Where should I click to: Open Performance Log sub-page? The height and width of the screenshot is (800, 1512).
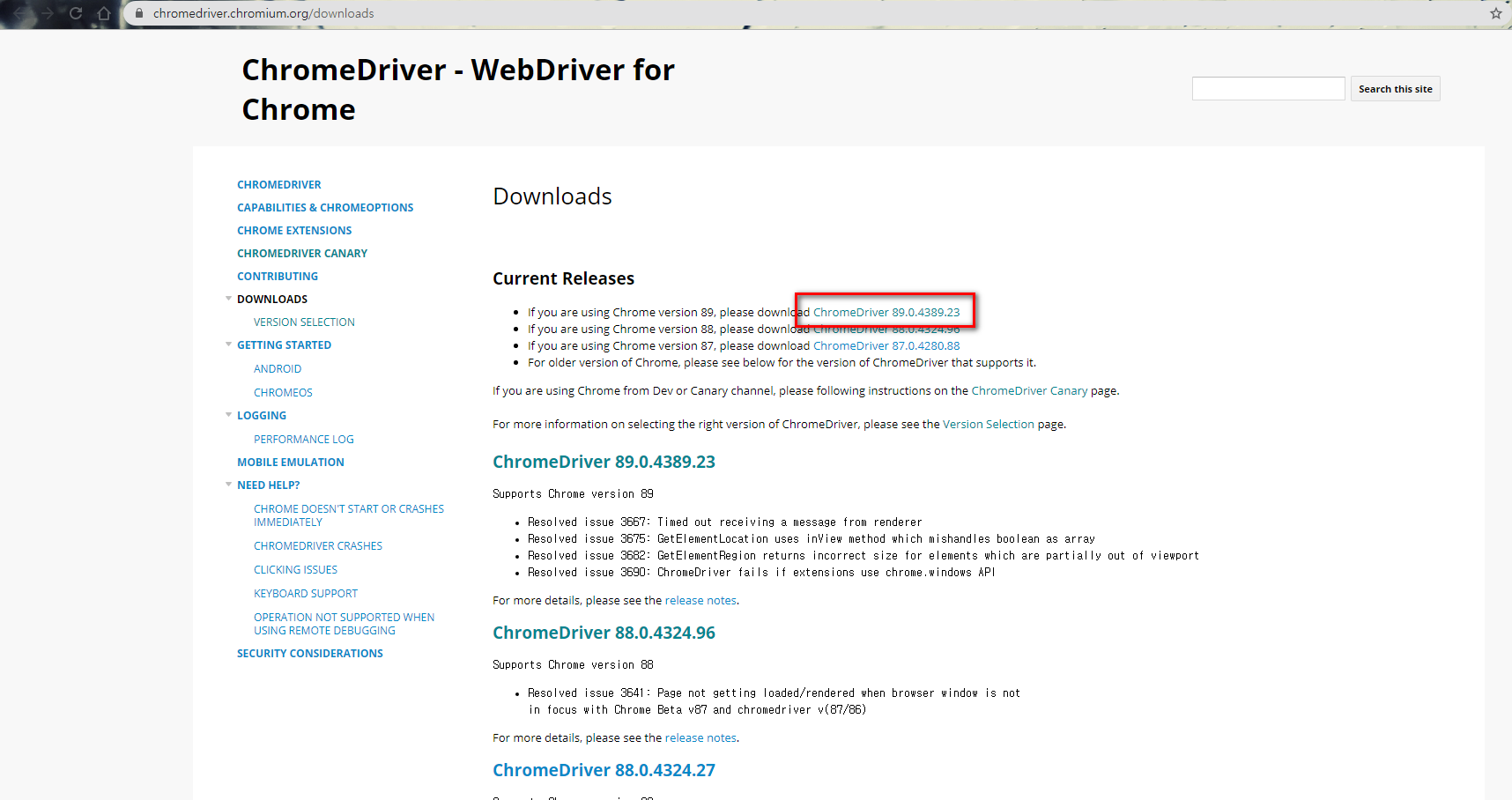pyautogui.click(x=304, y=439)
